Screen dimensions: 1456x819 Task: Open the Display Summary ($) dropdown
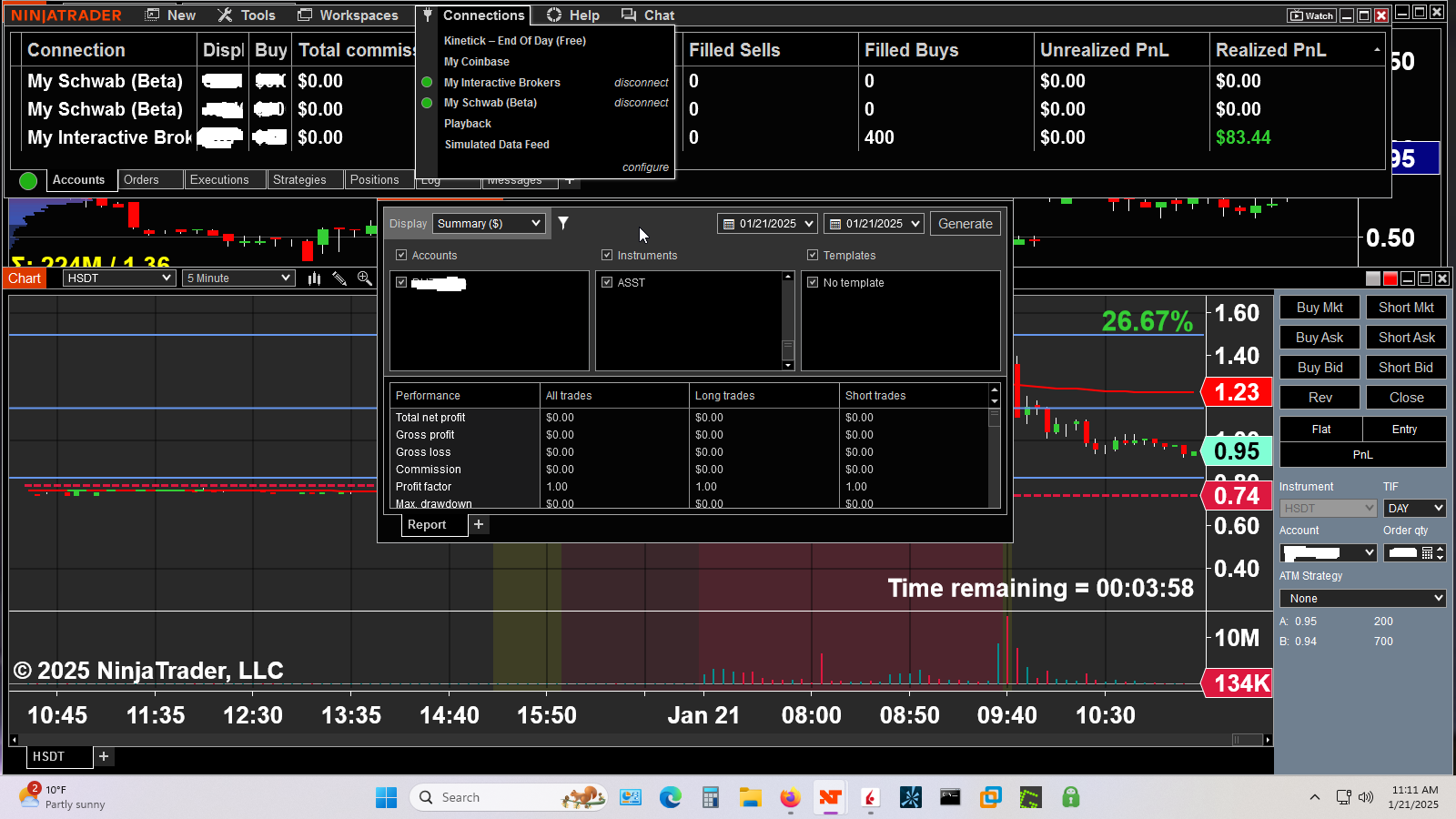tap(490, 224)
